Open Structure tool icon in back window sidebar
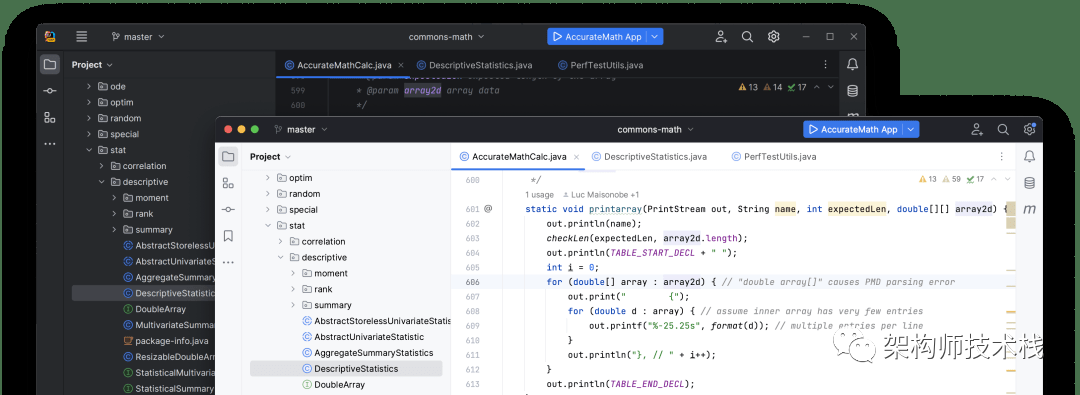This screenshot has height=395, width=1080. [50, 117]
